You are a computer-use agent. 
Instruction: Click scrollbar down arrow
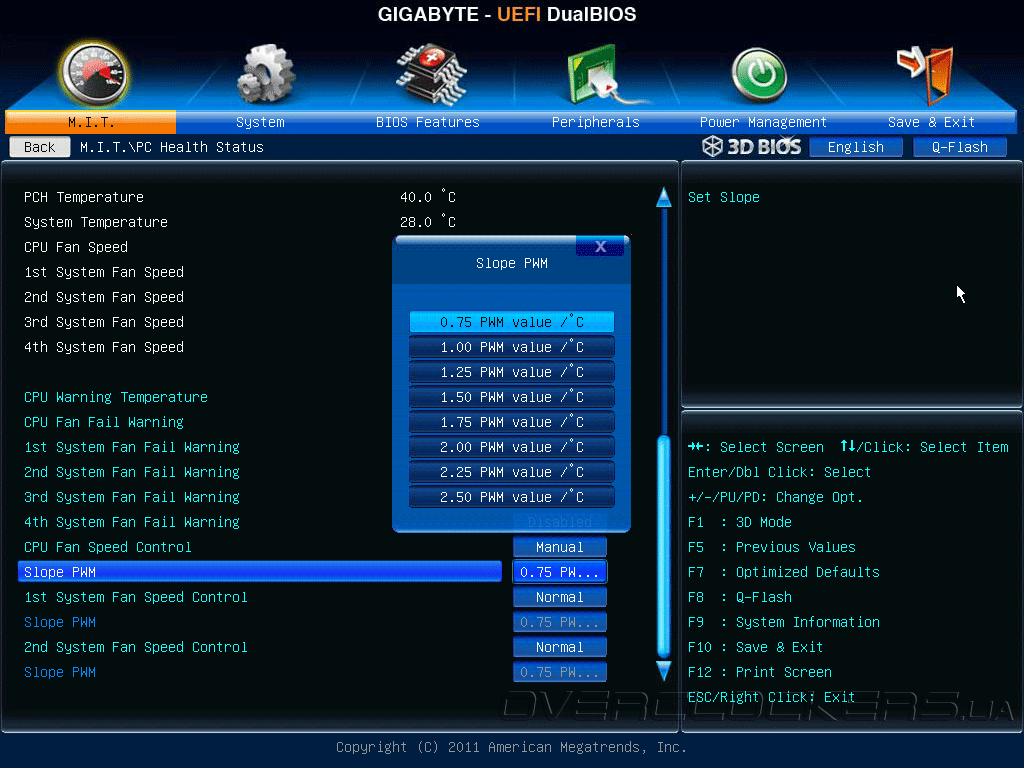click(x=664, y=671)
